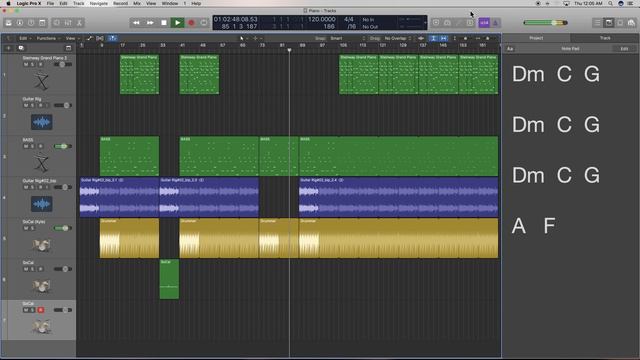The height and width of the screenshot is (360, 640).
Task: Toggle the Toolbar icon
Action: tap(42, 23)
